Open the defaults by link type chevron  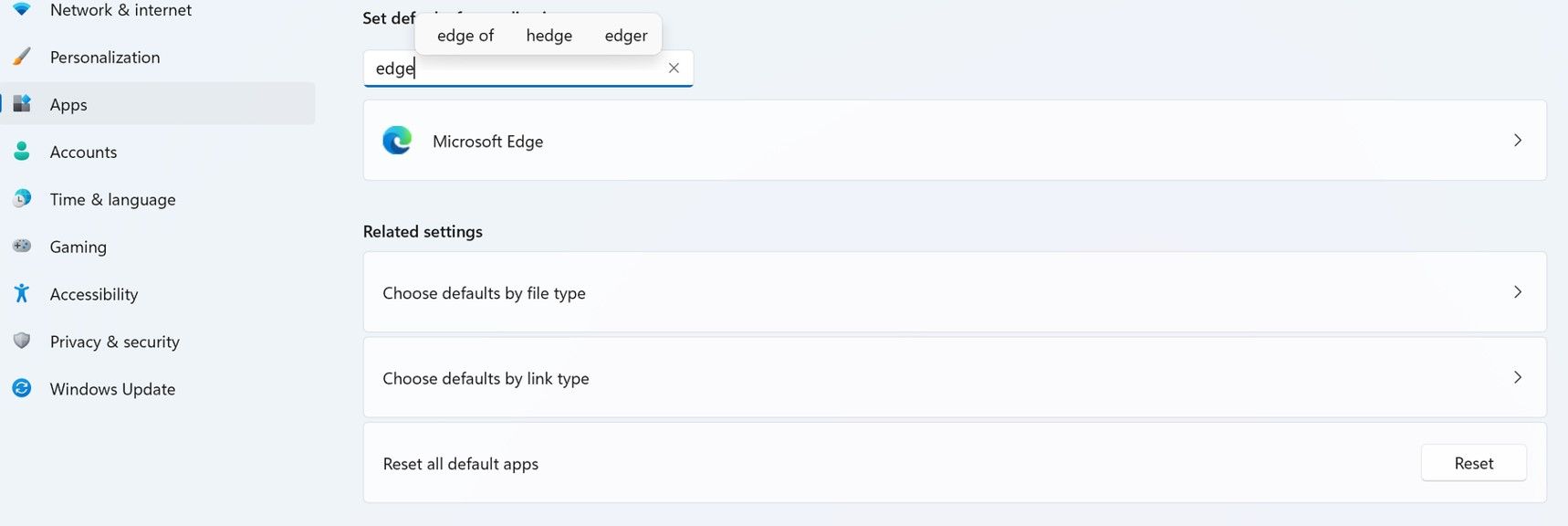point(1517,377)
